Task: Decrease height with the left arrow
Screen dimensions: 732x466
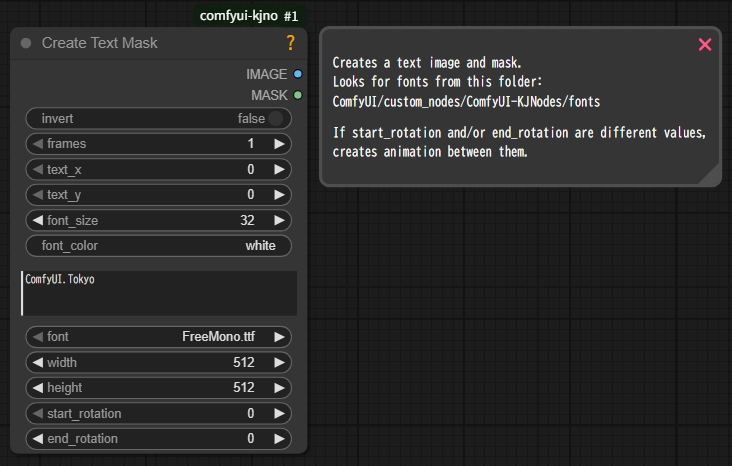Action: (x=37, y=388)
